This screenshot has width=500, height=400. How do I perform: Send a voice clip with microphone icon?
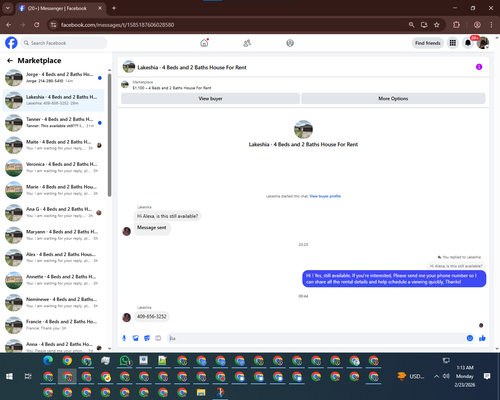point(124,338)
